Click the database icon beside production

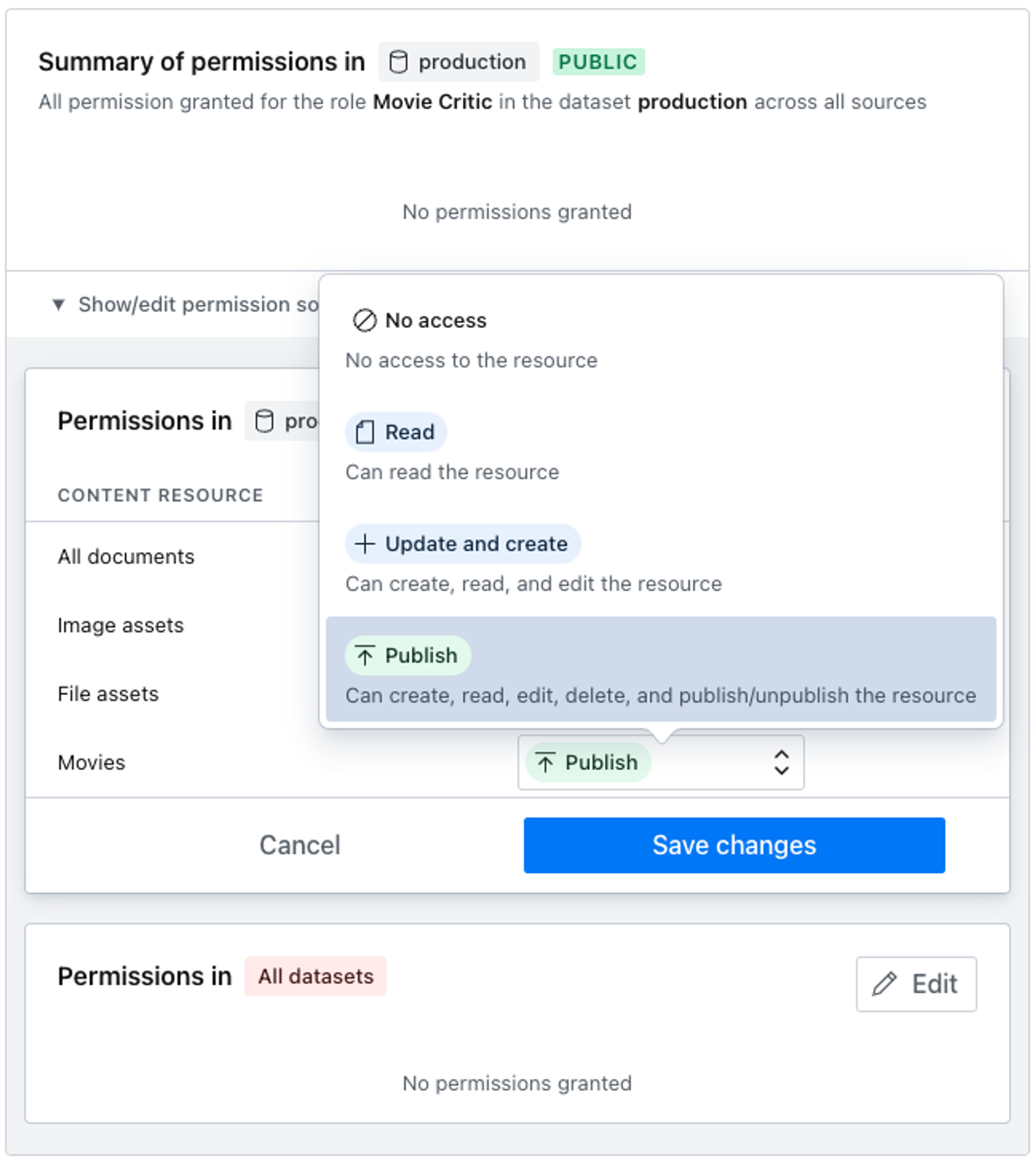pos(398,62)
